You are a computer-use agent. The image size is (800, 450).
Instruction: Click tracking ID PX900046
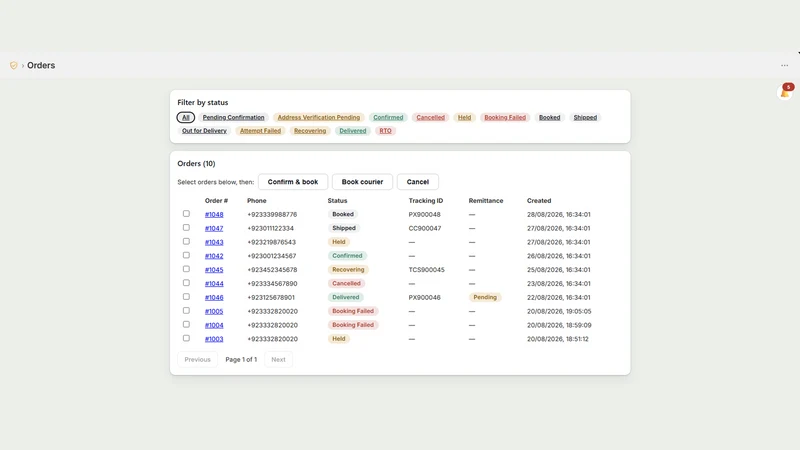point(424,297)
